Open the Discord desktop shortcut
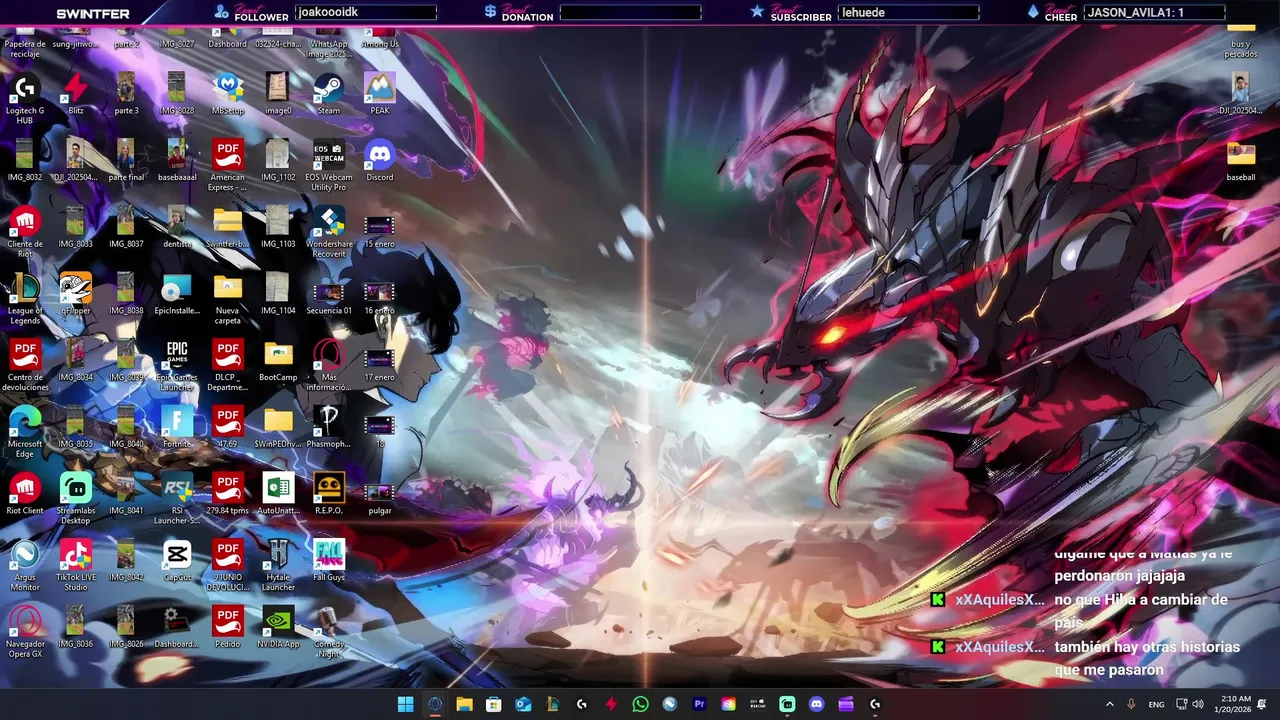Image resolution: width=1280 pixels, height=720 pixels. click(380, 162)
